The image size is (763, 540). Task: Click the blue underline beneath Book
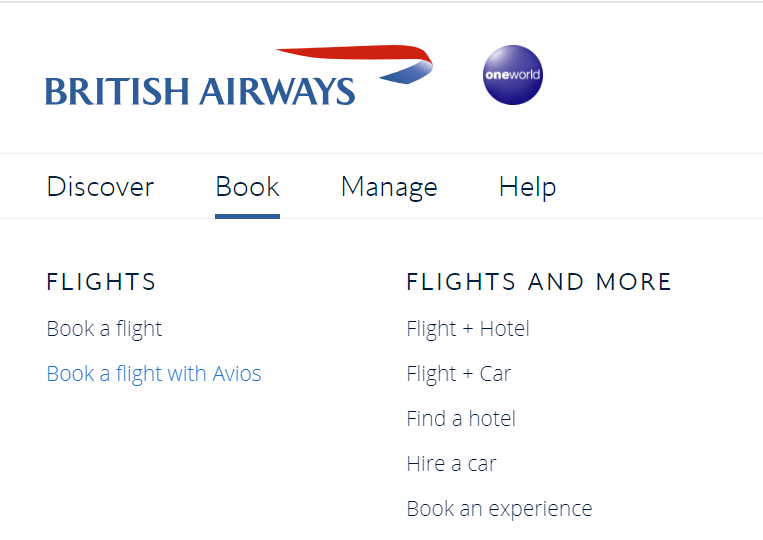point(247,215)
